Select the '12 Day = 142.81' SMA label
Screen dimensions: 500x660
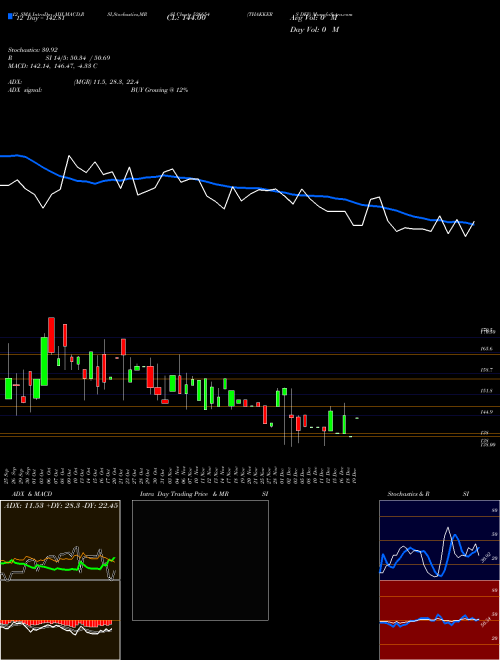[39, 18]
